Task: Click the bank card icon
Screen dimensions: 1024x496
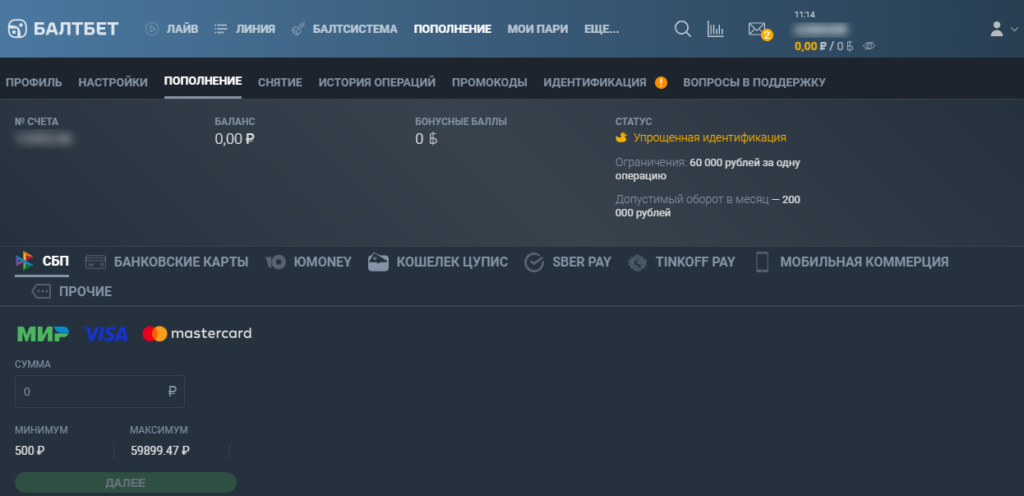Action: coord(96,262)
